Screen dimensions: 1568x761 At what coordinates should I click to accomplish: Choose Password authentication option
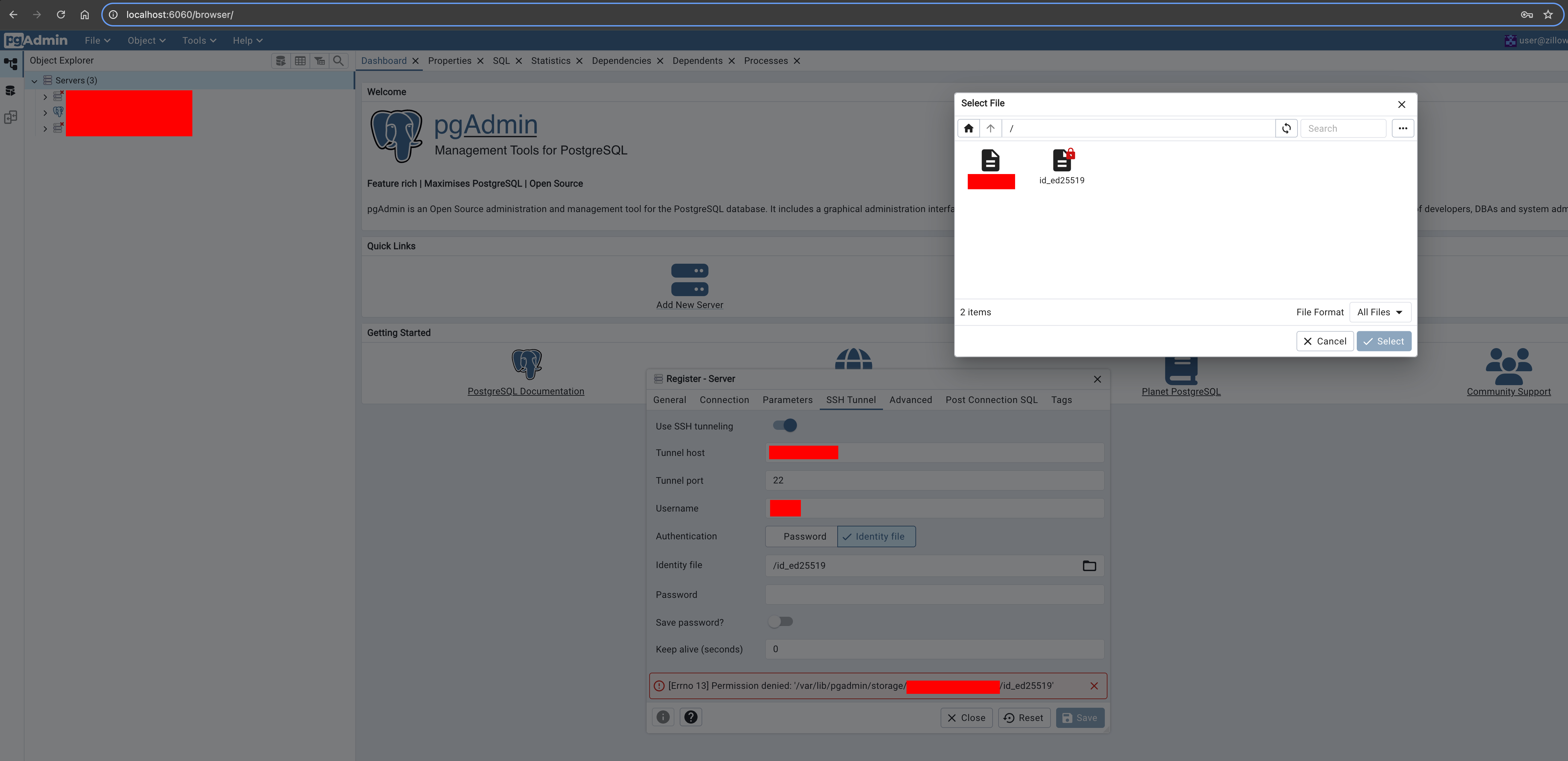[804, 537]
